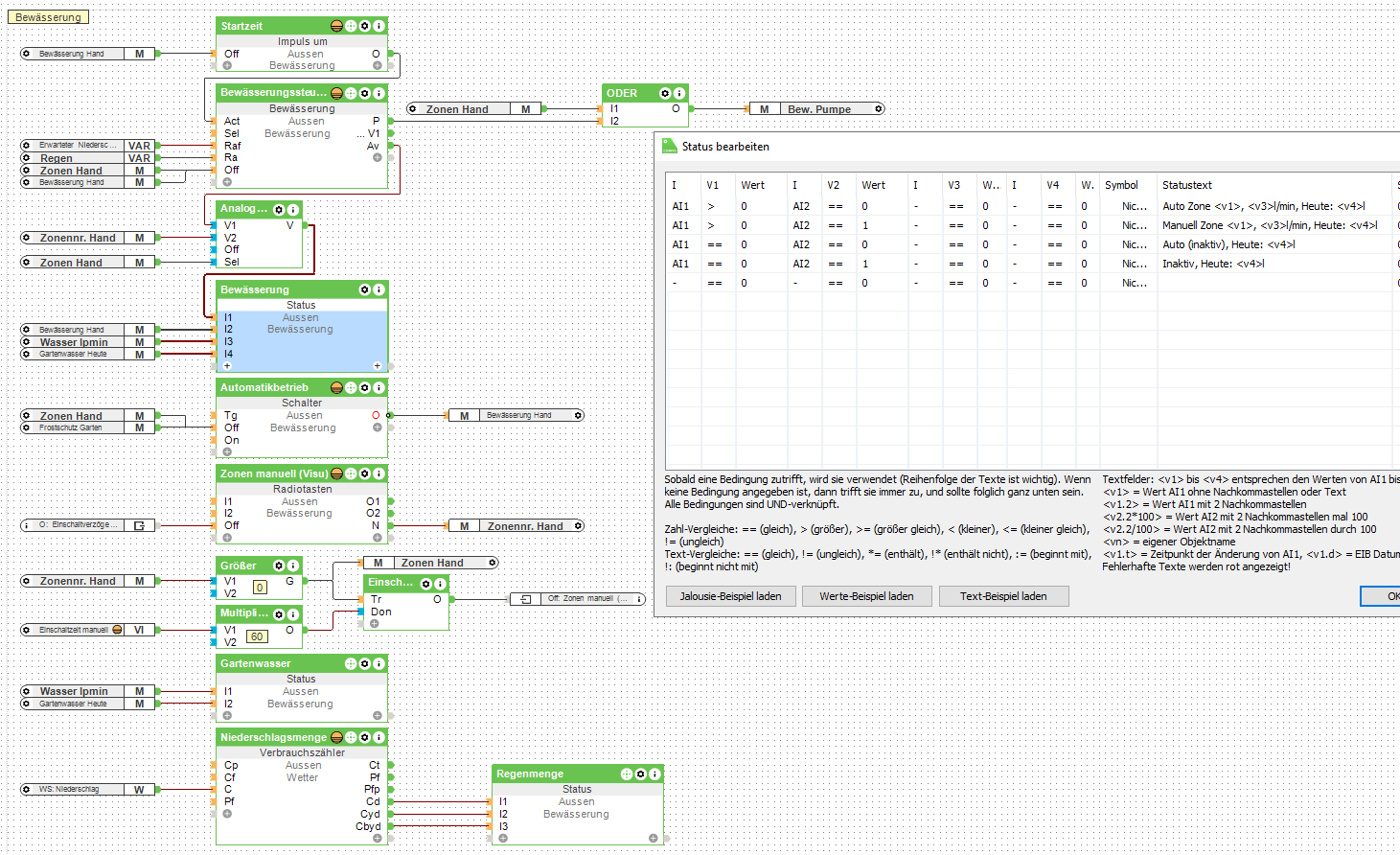Click crosshair icon on Gartenwasser block header
Screen dimensions: 1400x855
(x=351, y=663)
